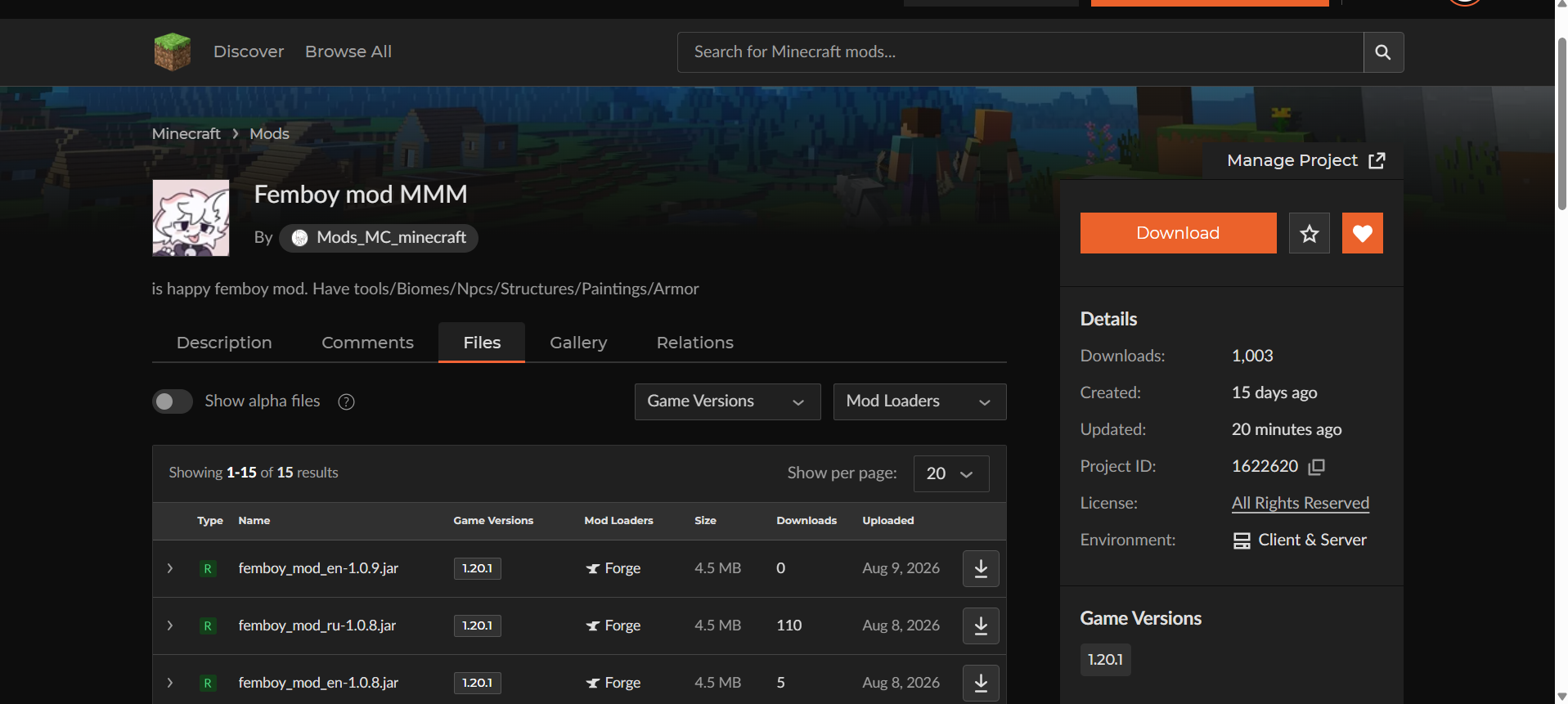Expand the femboy_mod_ru-1.0.8.jar row
The width and height of the screenshot is (1568, 704).
coord(170,626)
